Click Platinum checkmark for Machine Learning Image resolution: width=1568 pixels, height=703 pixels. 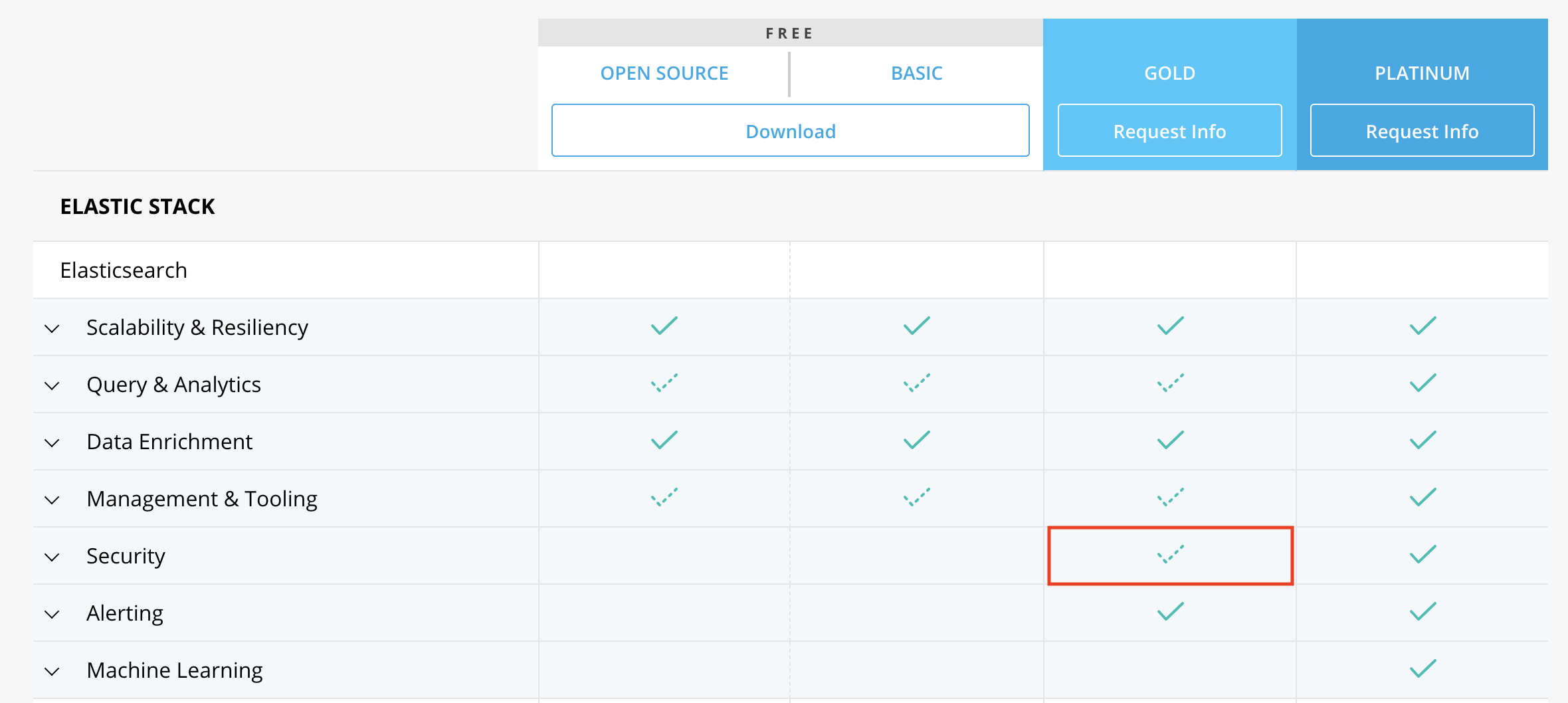click(x=1423, y=668)
